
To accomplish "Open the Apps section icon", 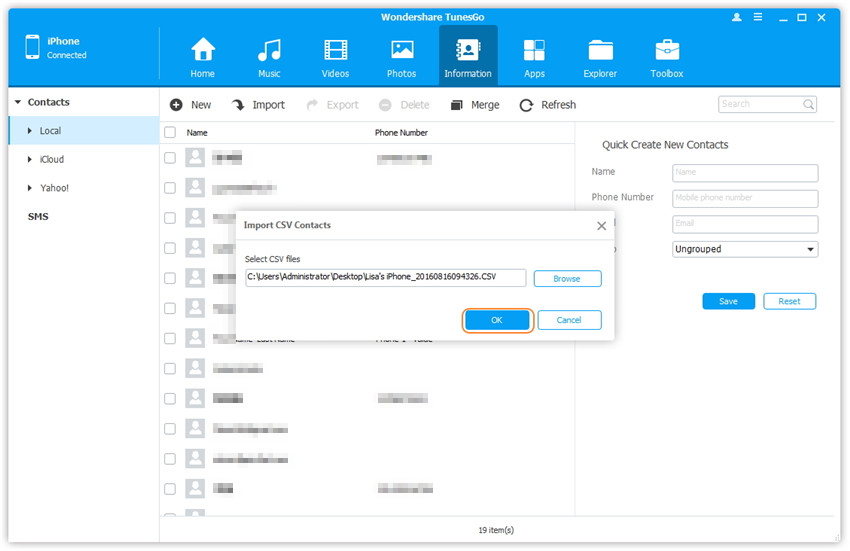I will coord(534,51).
